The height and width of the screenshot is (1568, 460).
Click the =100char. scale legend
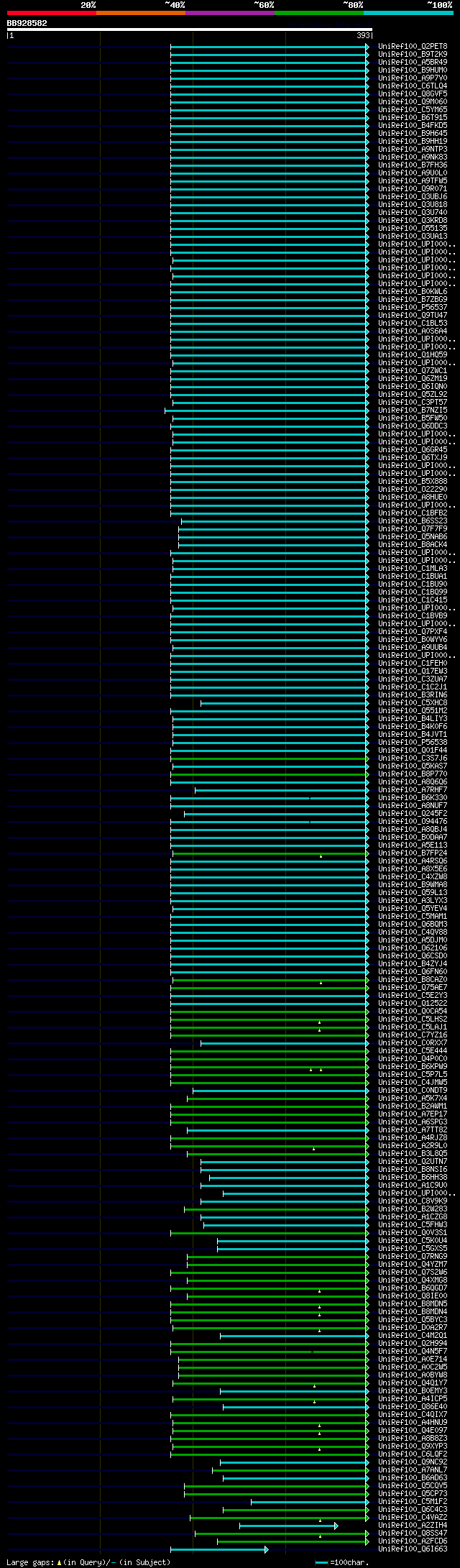coord(342,1562)
